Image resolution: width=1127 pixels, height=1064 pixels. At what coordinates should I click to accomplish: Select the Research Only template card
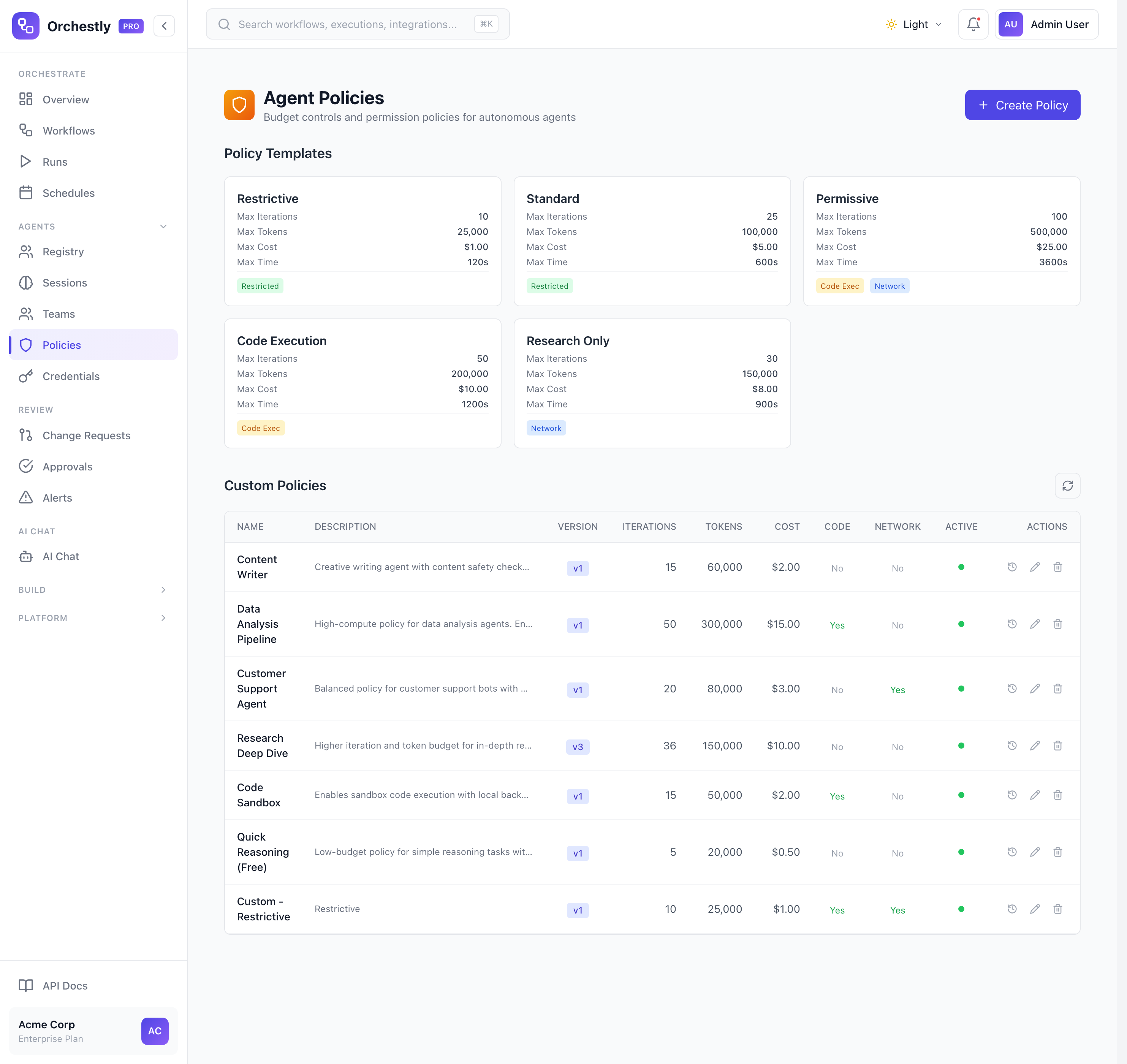[652, 383]
